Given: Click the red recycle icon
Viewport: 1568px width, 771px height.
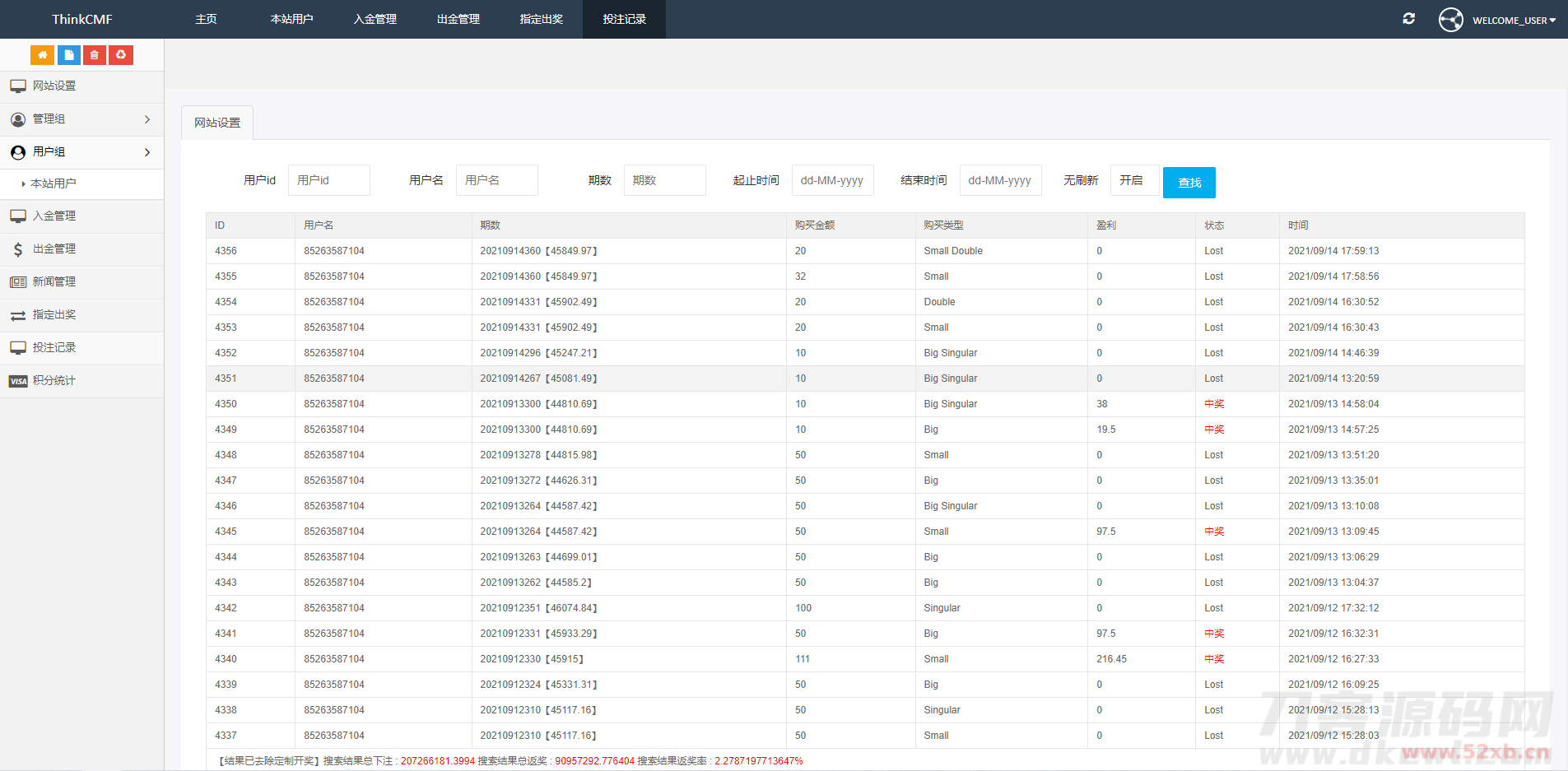Looking at the screenshot, I should point(121,55).
